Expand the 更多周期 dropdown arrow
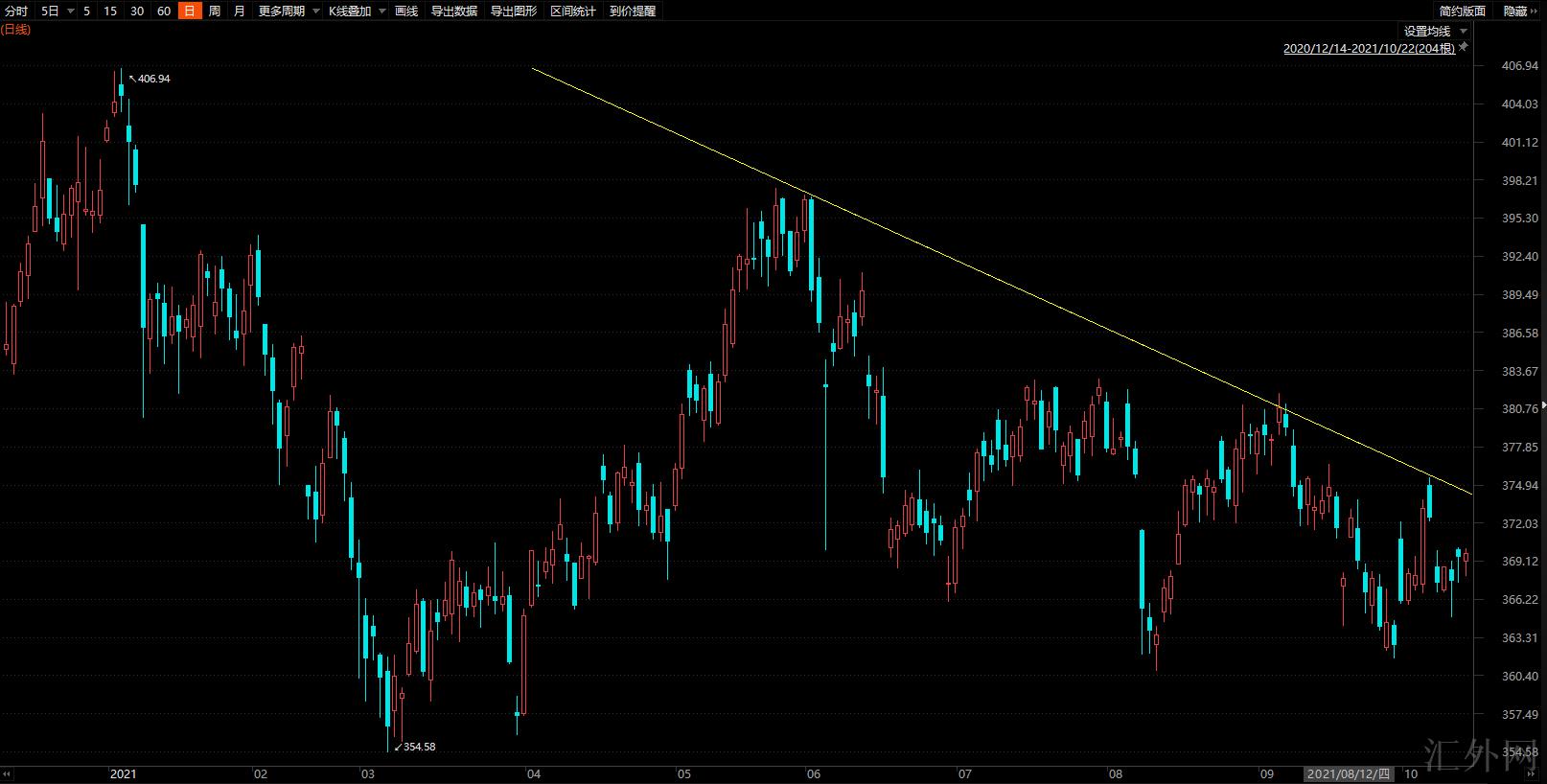The height and width of the screenshot is (784, 1547). click(x=315, y=12)
